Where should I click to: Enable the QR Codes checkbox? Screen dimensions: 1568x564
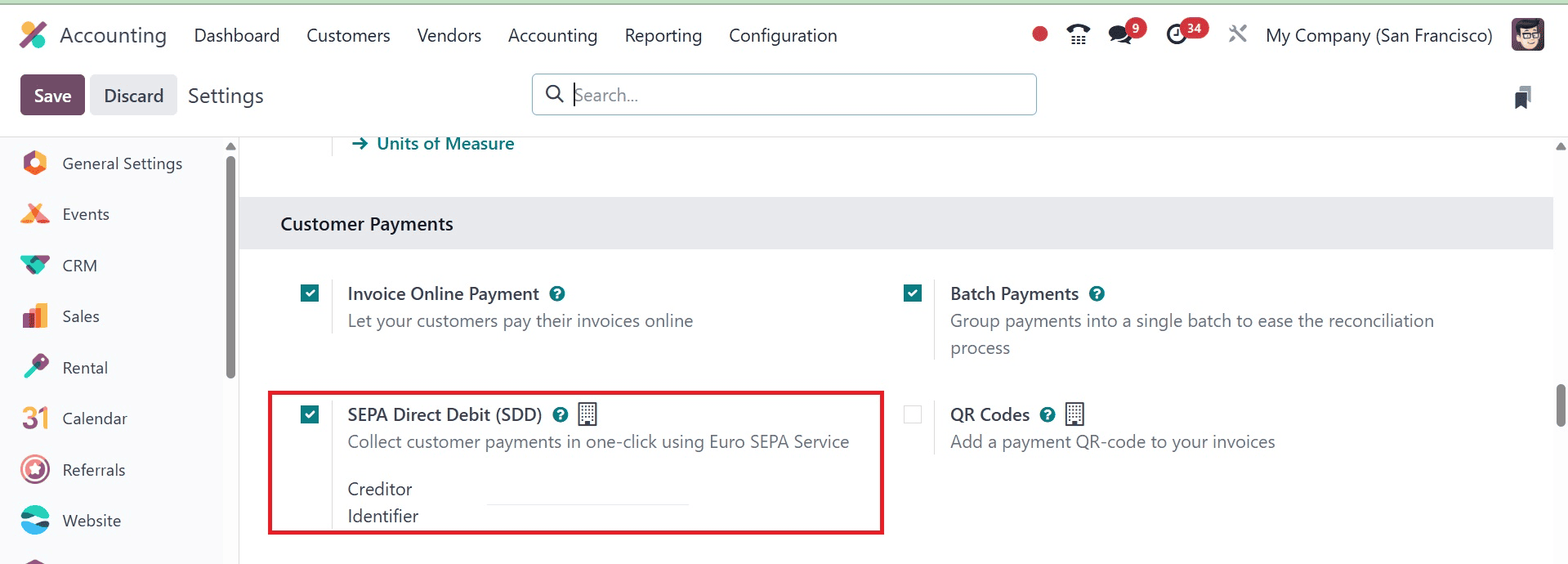click(x=913, y=414)
